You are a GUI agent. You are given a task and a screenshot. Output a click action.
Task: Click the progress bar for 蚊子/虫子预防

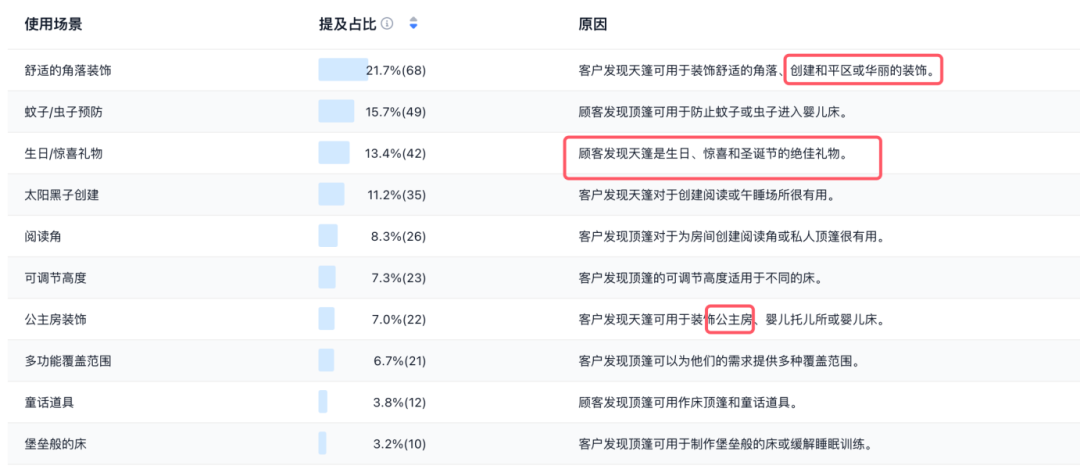336,111
